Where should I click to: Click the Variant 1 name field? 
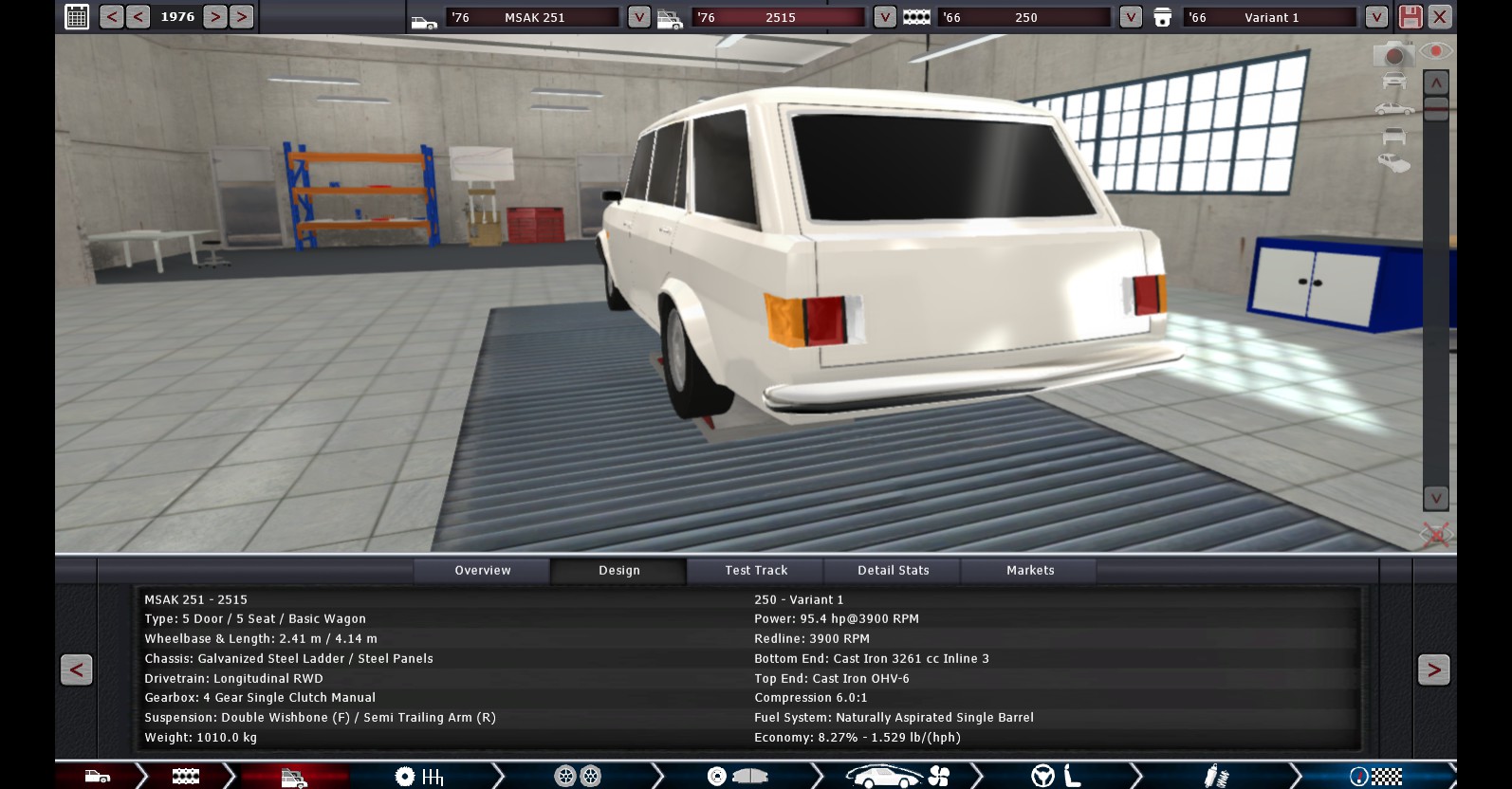click(1271, 17)
